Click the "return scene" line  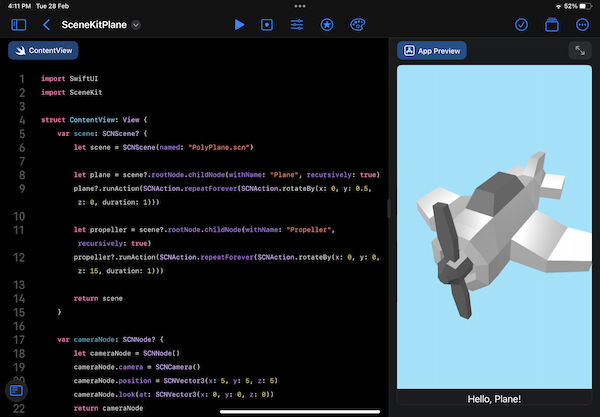[x=98, y=298]
